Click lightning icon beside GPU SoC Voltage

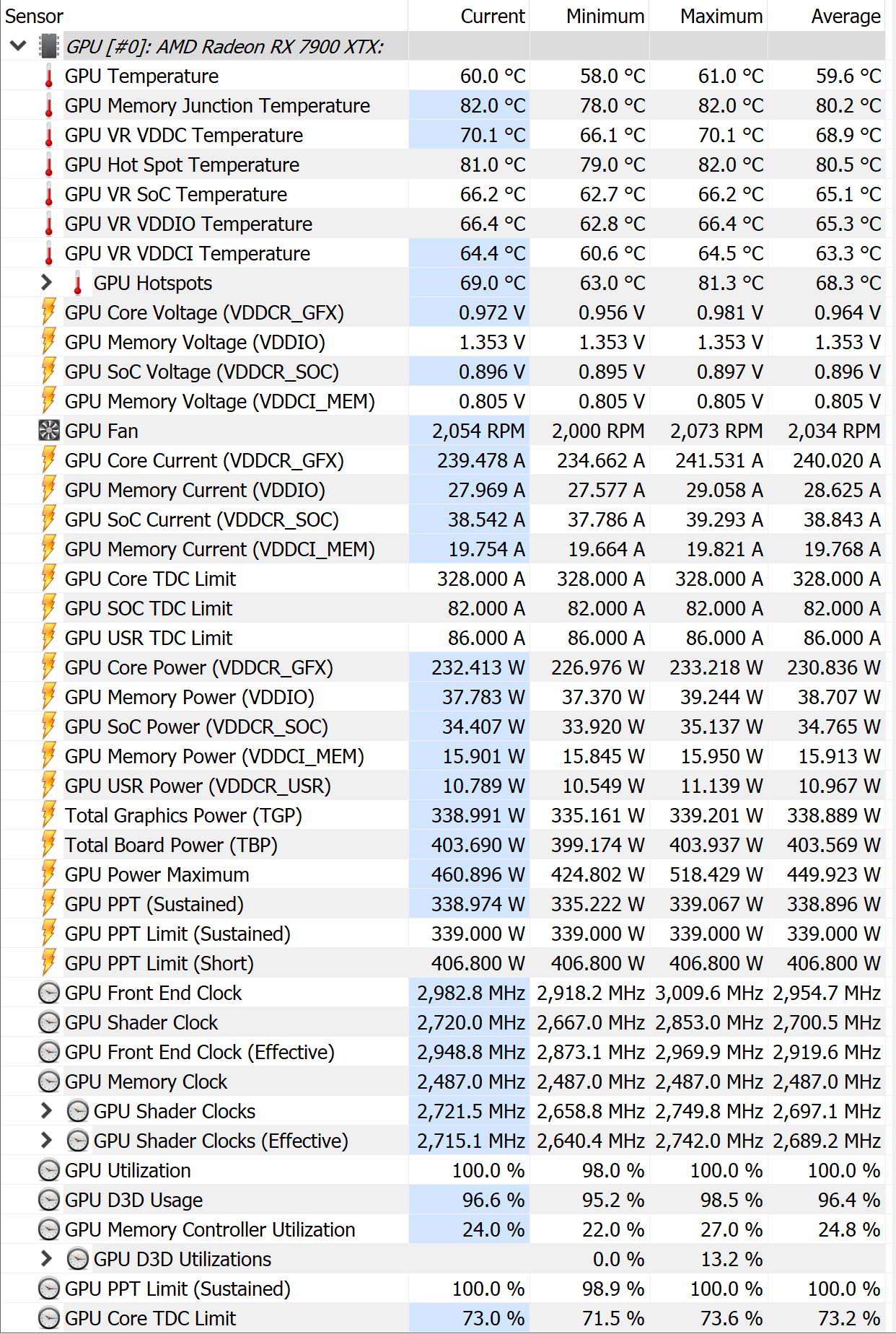(x=49, y=372)
